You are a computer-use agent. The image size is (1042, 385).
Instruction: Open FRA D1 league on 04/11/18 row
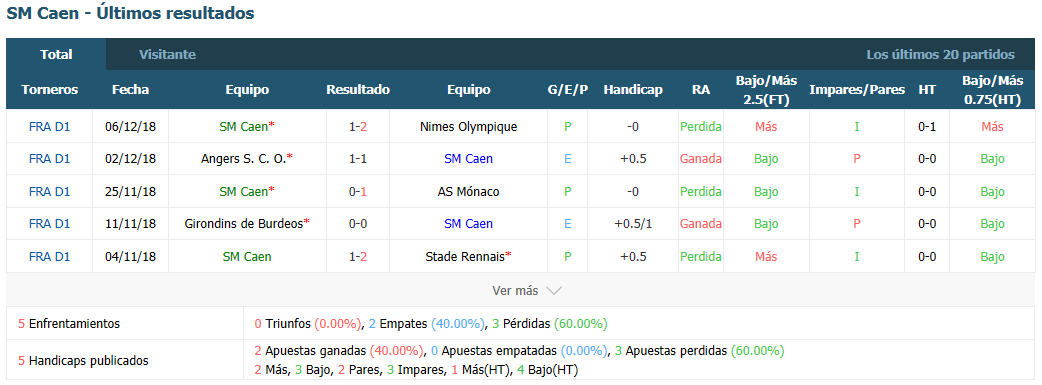pos(50,257)
